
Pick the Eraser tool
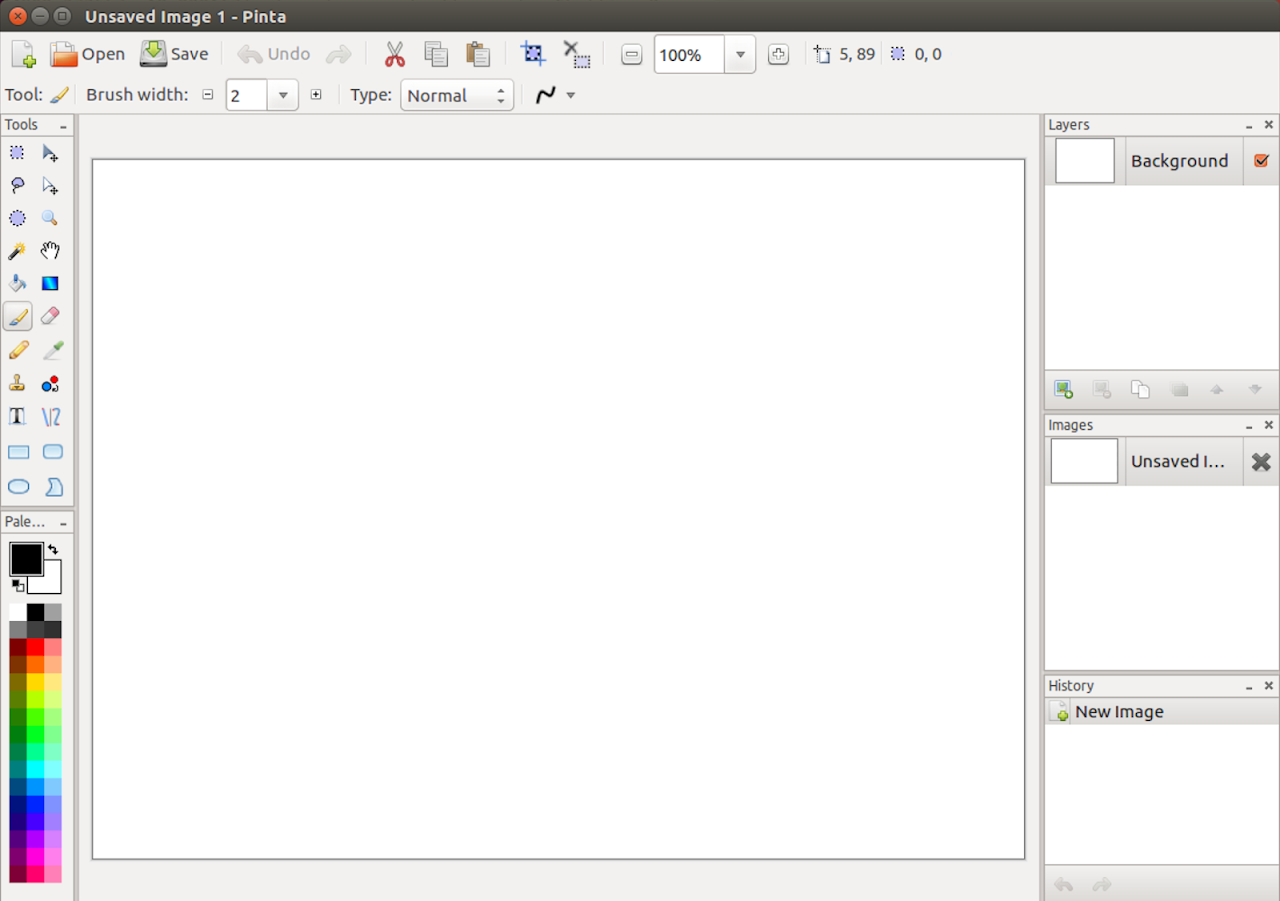click(50, 317)
